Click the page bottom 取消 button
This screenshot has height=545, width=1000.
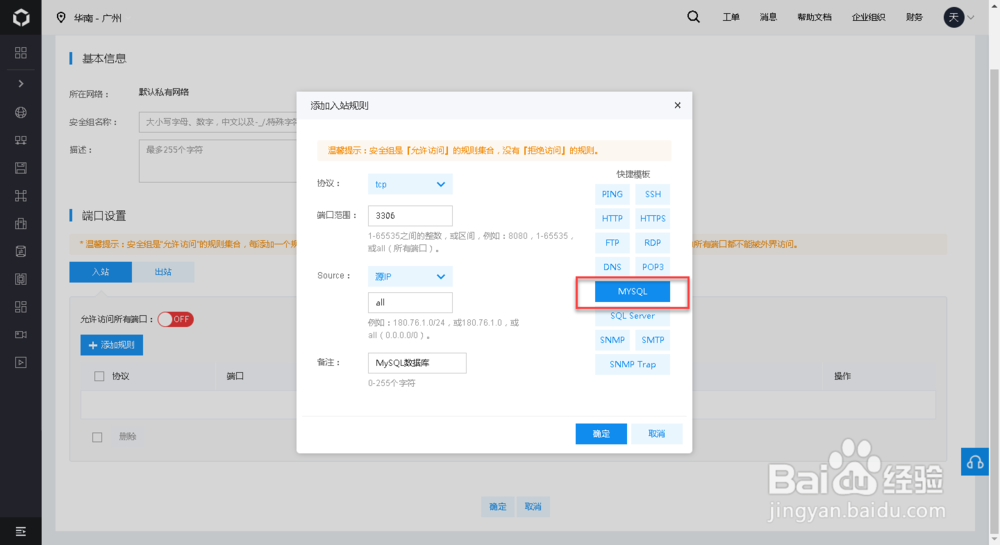[533, 507]
